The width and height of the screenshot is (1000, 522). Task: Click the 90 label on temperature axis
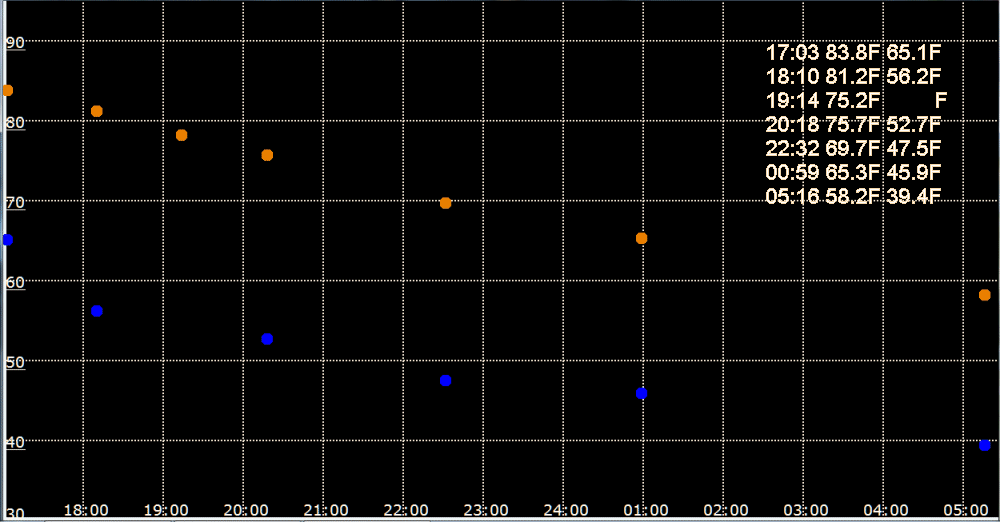click(15, 42)
